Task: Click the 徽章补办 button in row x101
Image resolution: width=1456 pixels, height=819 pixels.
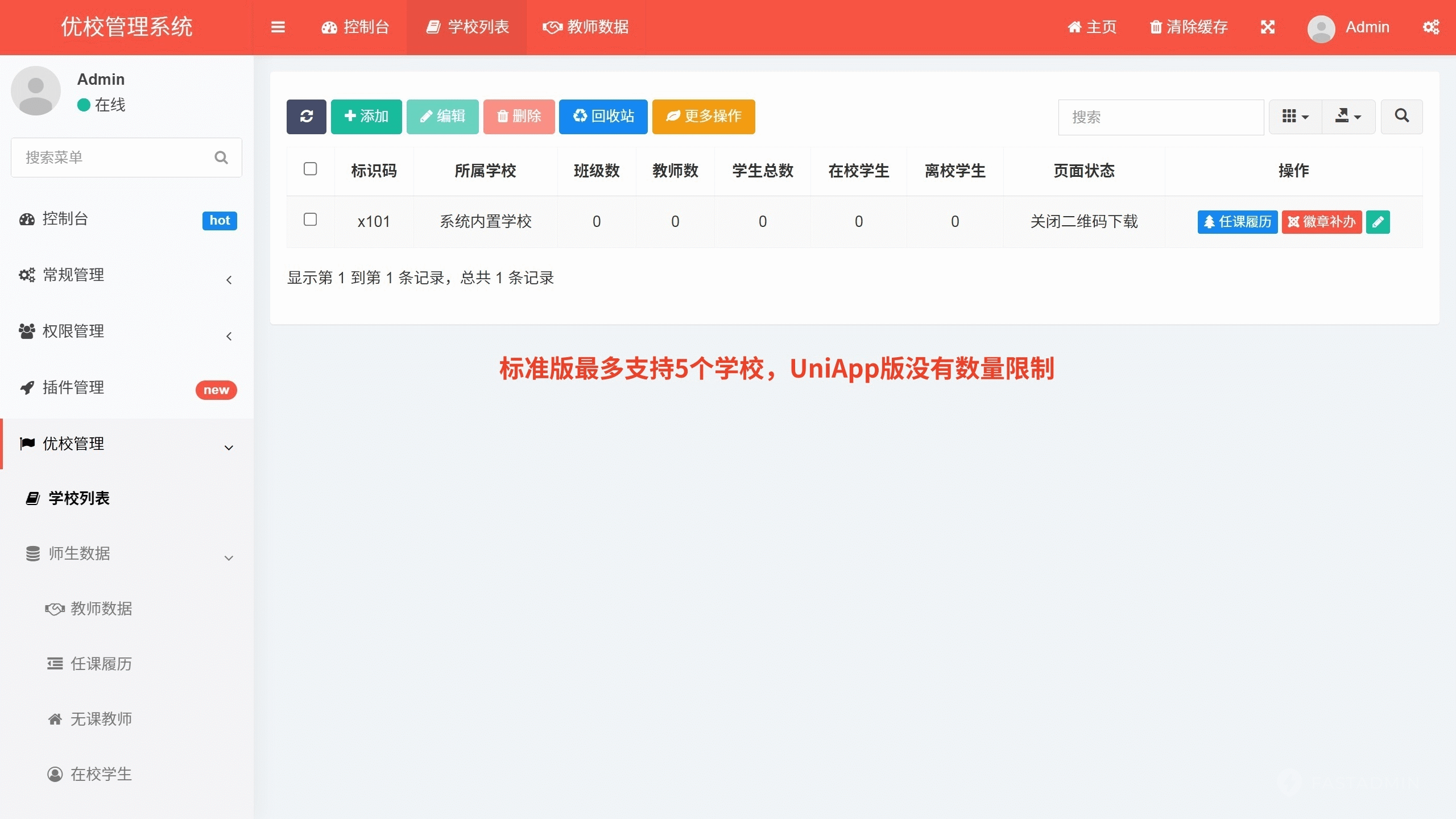Action: coord(1322,222)
